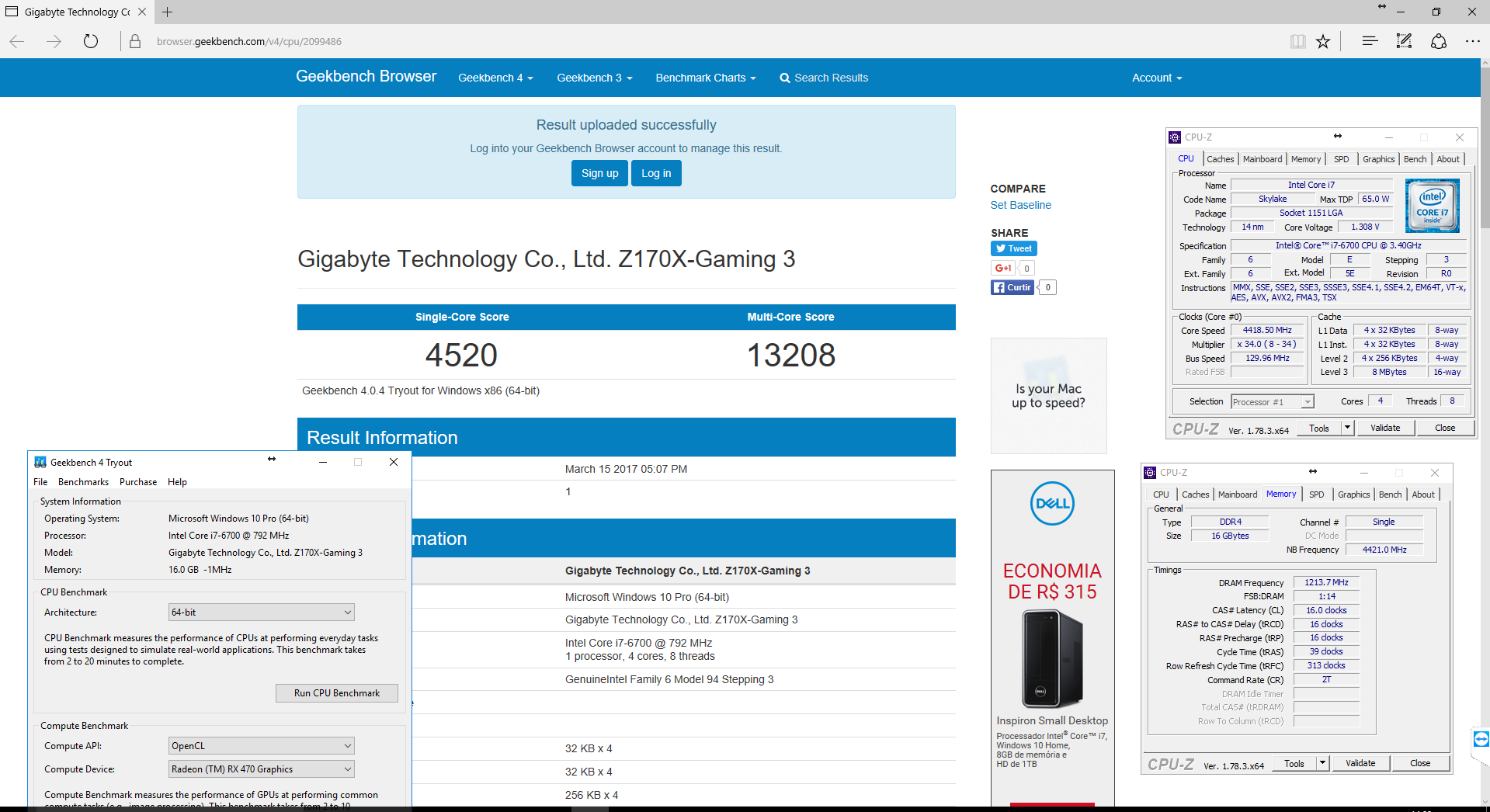
Task: Click the lower CPU-Z title bar icon
Action: [x=1150, y=473]
